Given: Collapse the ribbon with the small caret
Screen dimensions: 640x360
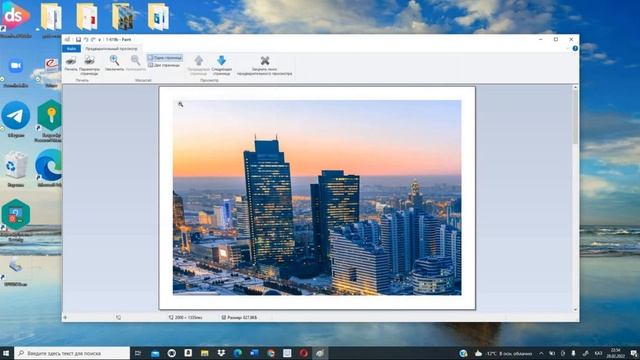Looking at the screenshot, I should (568, 49).
